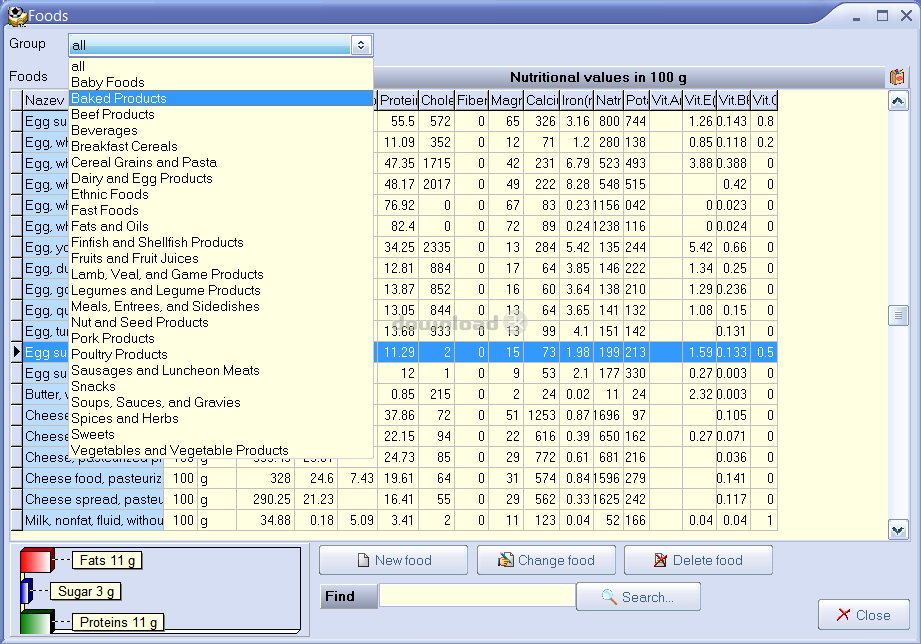The height and width of the screenshot is (644, 921).
Task: Click the table scroll down arrow
Action: point(898,530)
